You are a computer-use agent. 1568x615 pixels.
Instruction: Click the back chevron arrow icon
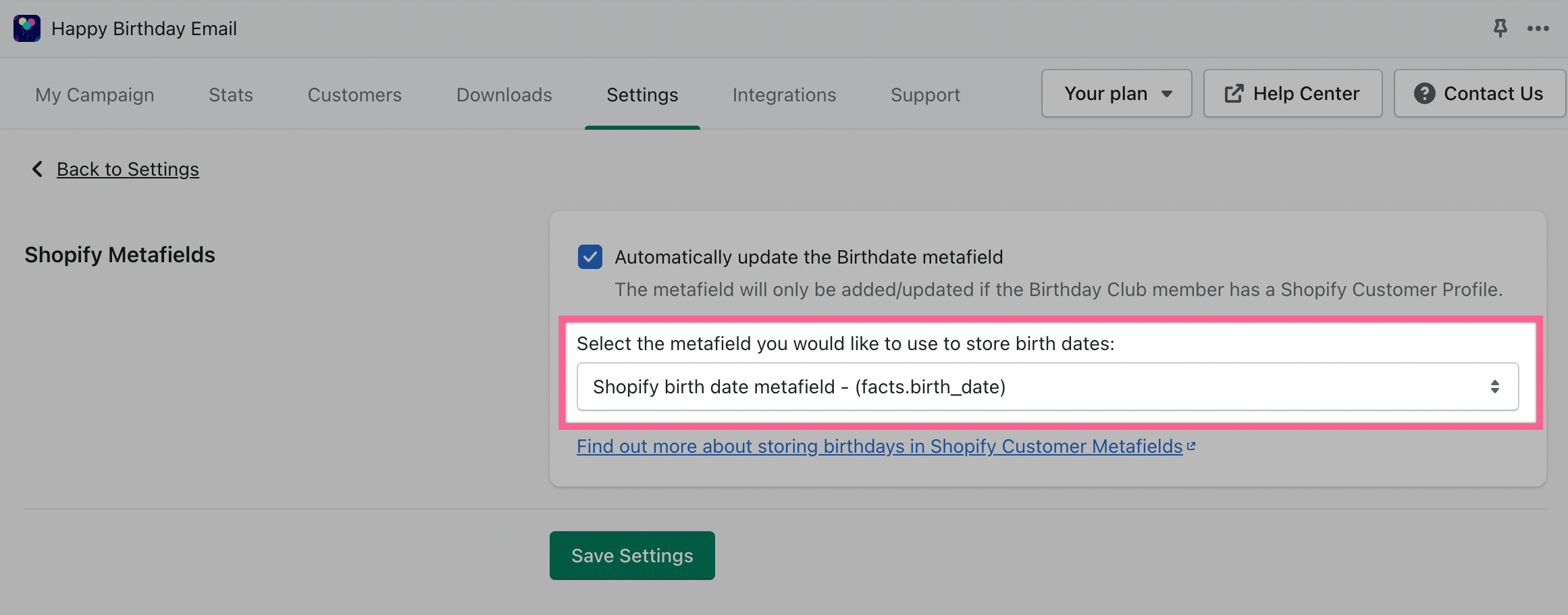38,169
